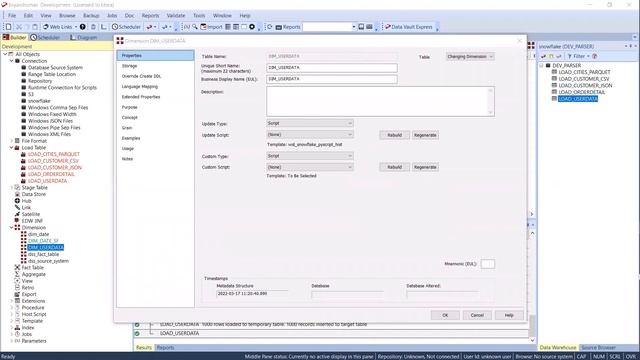Click the OK button in the dialog

(x=445, y=315)
